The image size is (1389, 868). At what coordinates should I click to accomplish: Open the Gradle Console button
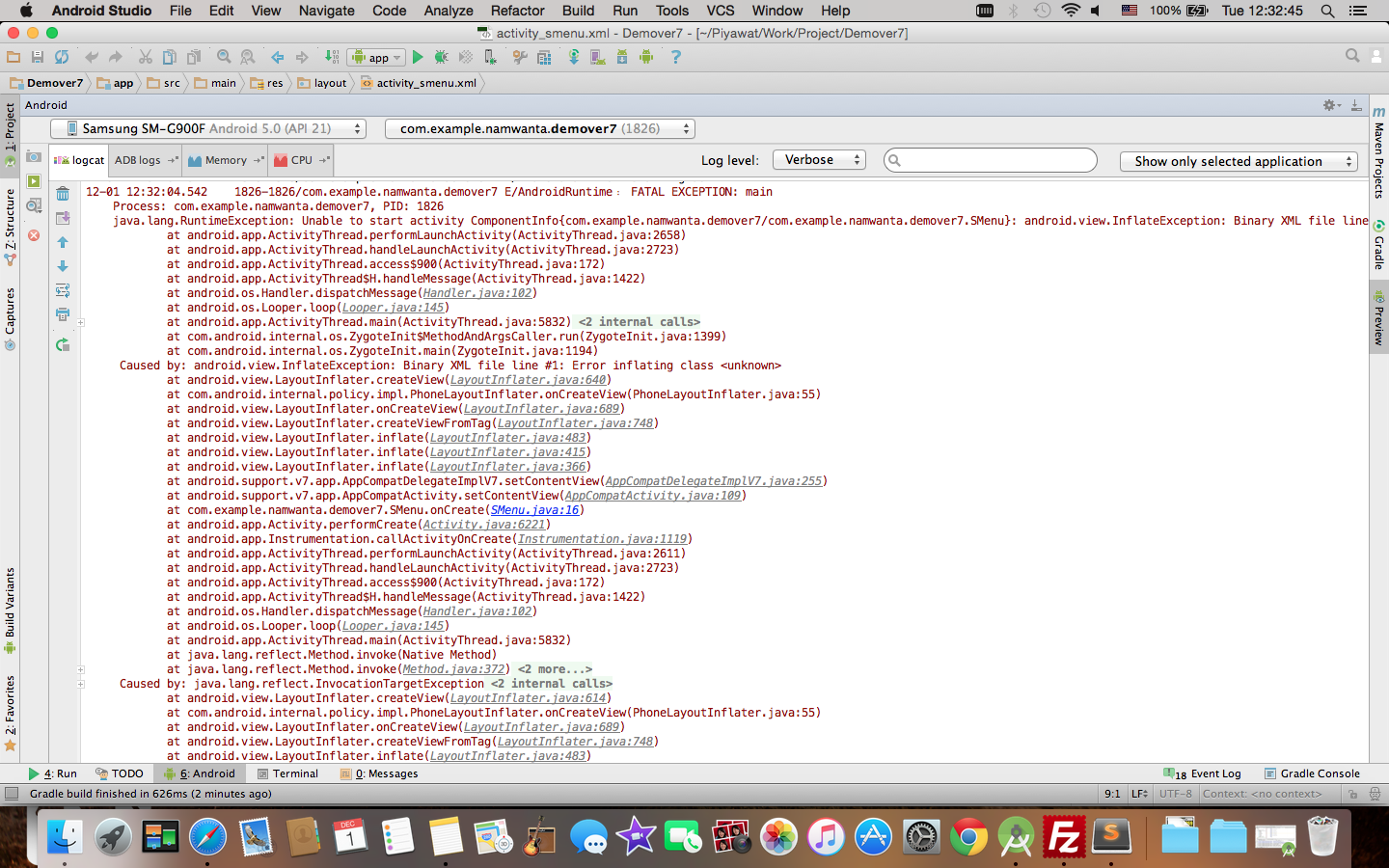[x=1312, y=773]
